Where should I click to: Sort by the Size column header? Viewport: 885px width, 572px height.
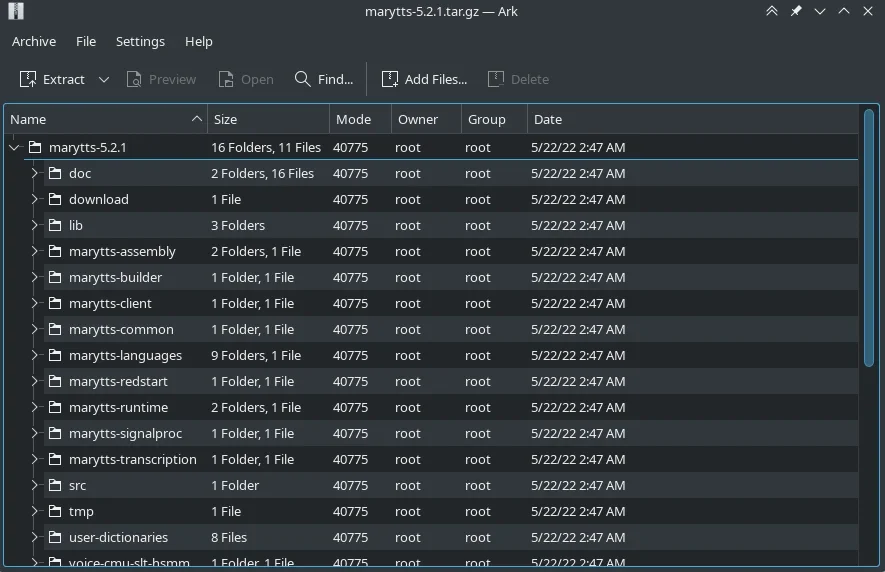[268, 119]
